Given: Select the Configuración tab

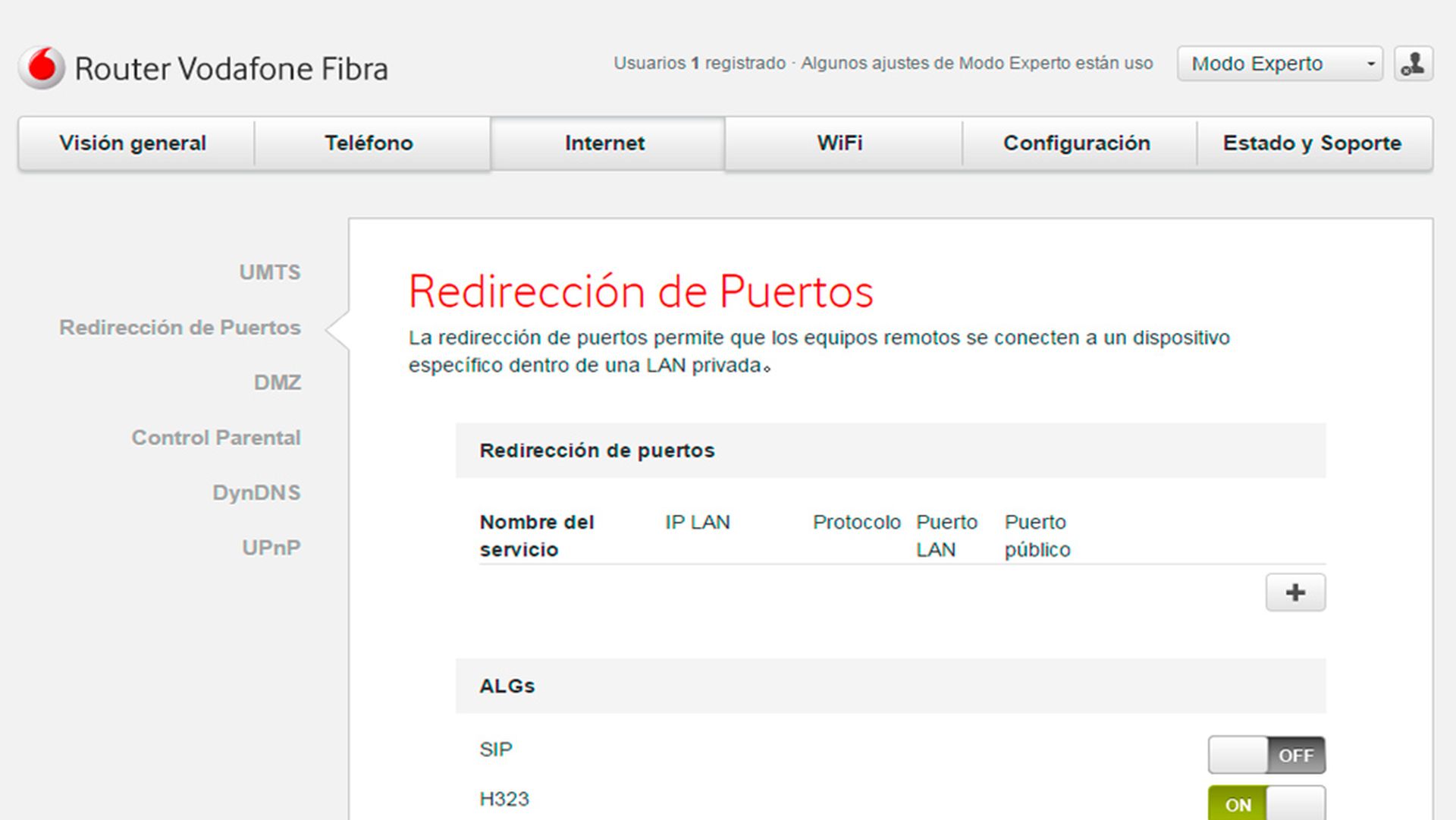Looking at the screenshot, I should [x=1077, y=143].
